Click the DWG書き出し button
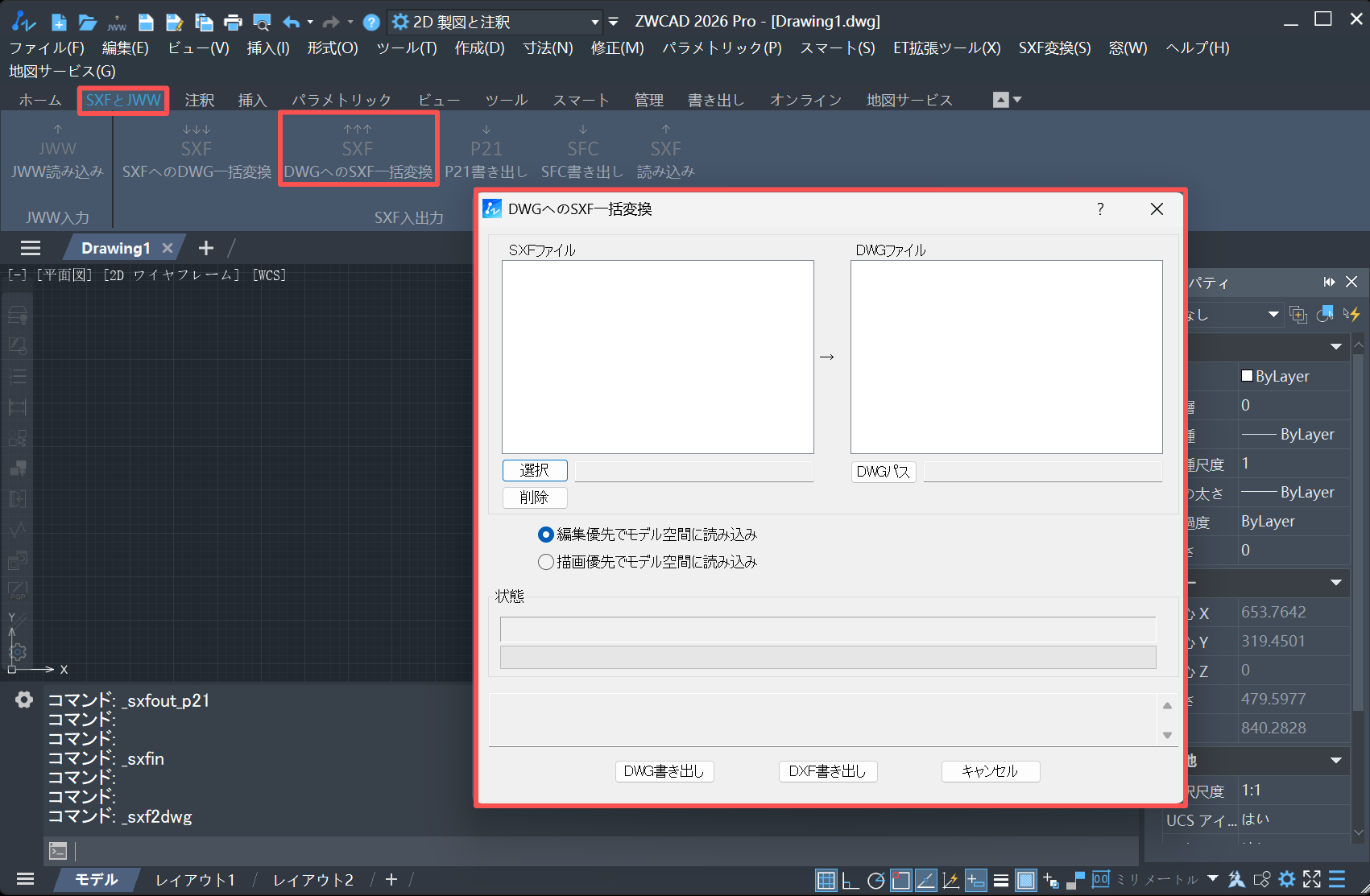 pyautogui.click(x=664, y=771)
